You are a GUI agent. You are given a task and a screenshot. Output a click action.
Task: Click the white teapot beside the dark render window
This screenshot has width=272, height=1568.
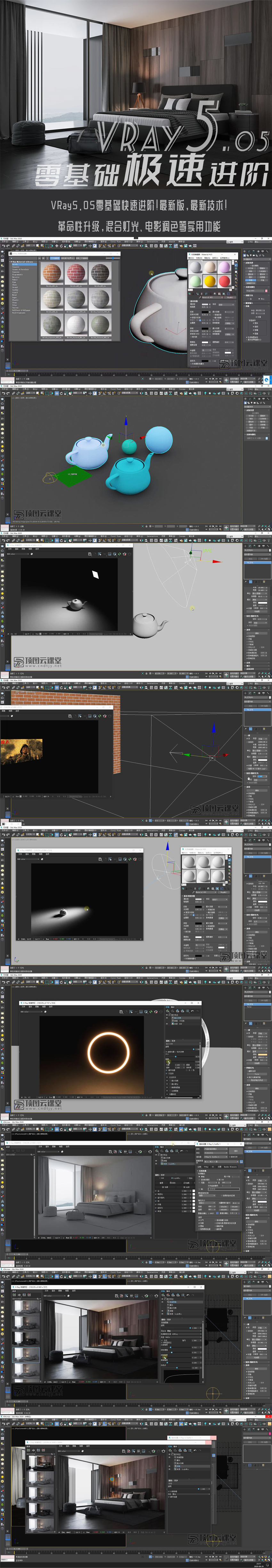click(x=149, y=624)
